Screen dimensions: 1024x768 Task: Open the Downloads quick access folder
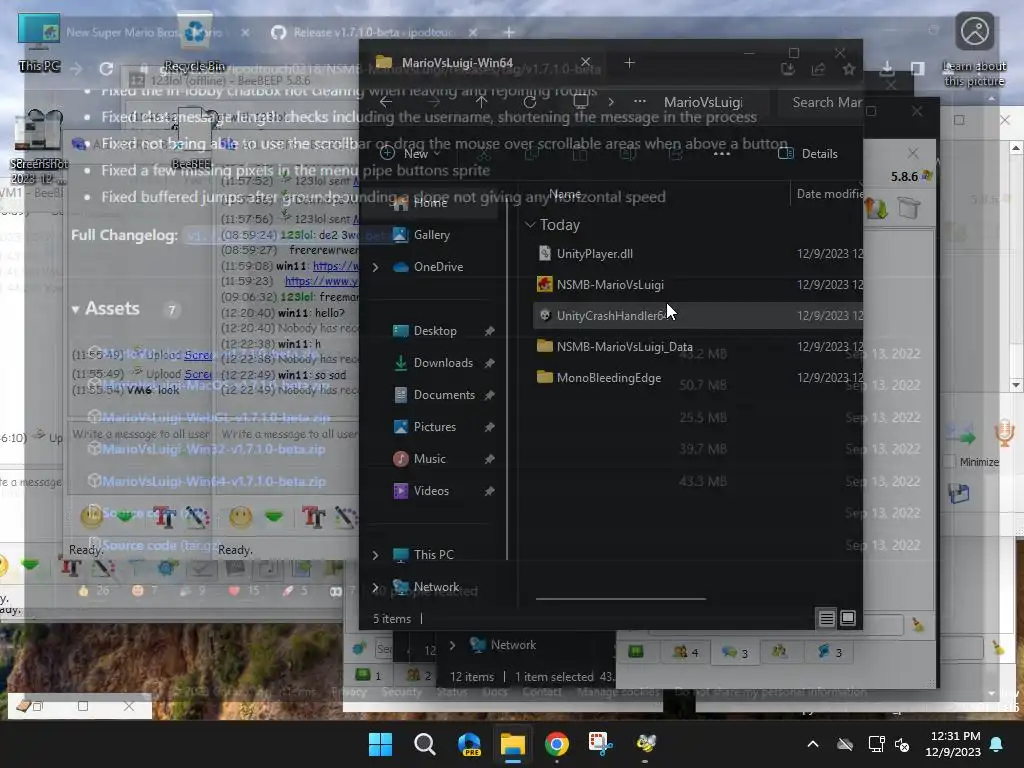(x=443, y=362)
